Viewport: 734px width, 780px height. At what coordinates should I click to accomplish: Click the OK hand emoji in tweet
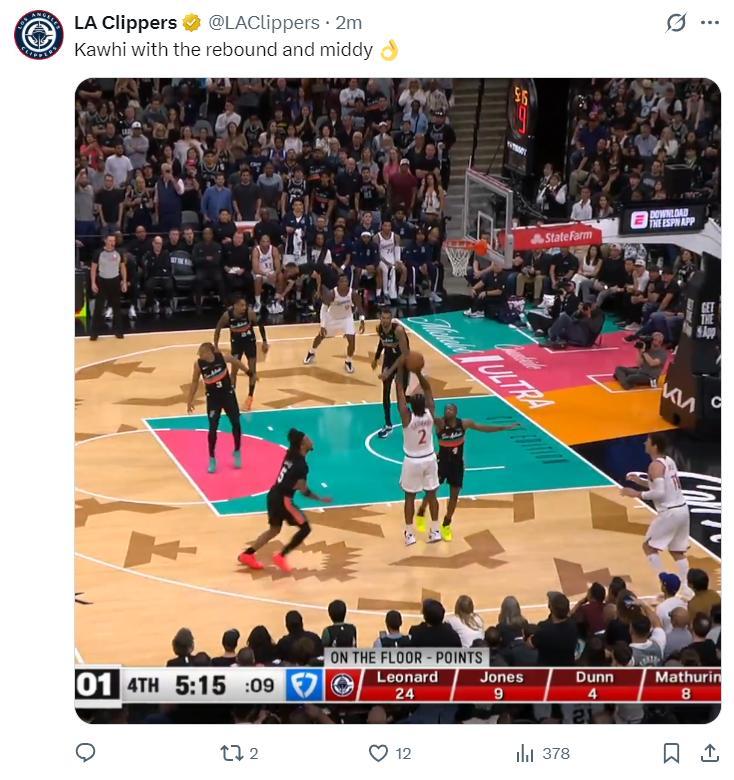pyautogui.click(x=389, y=50)
